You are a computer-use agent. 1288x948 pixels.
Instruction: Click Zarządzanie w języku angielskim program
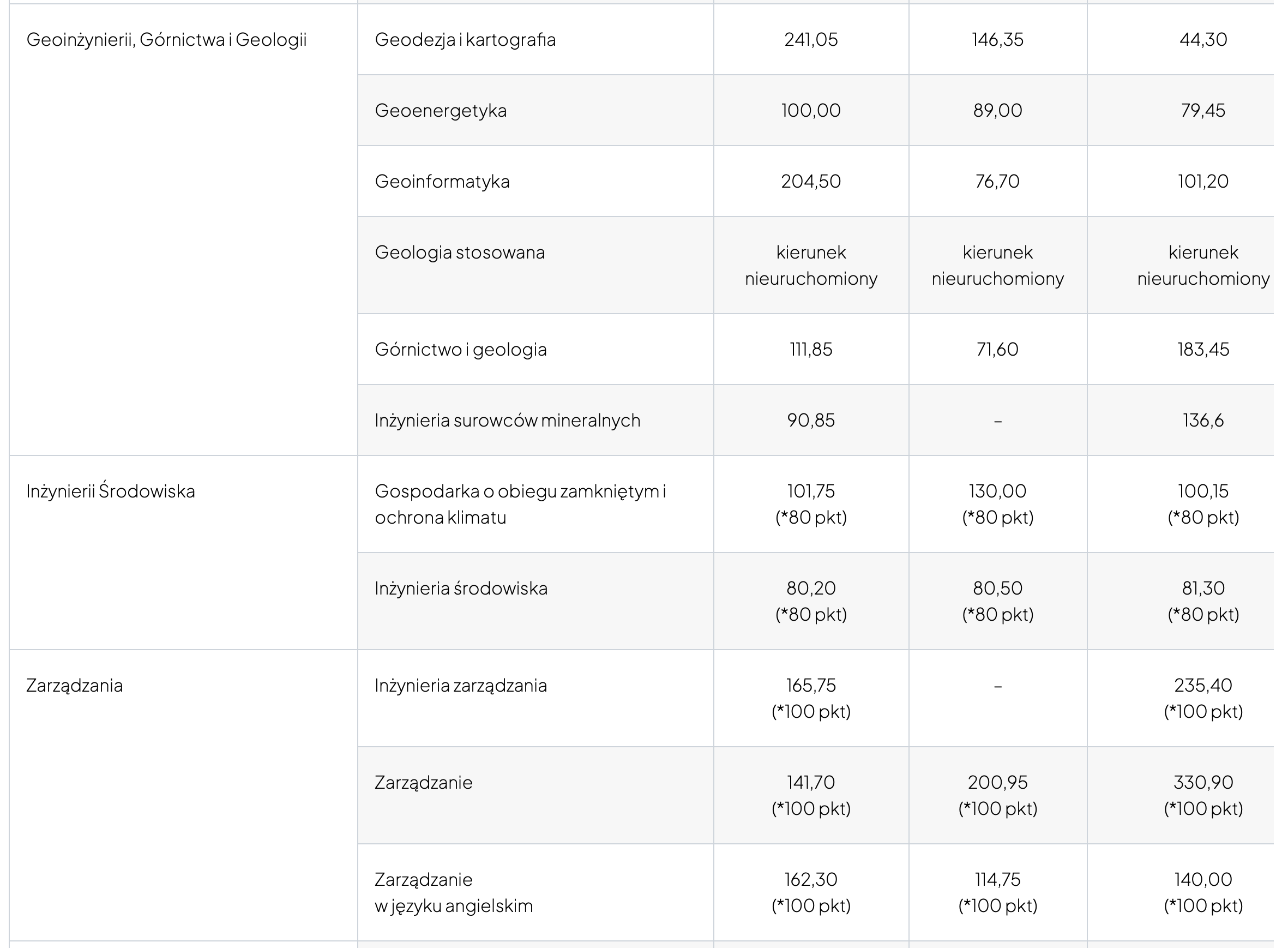point(453,892)
